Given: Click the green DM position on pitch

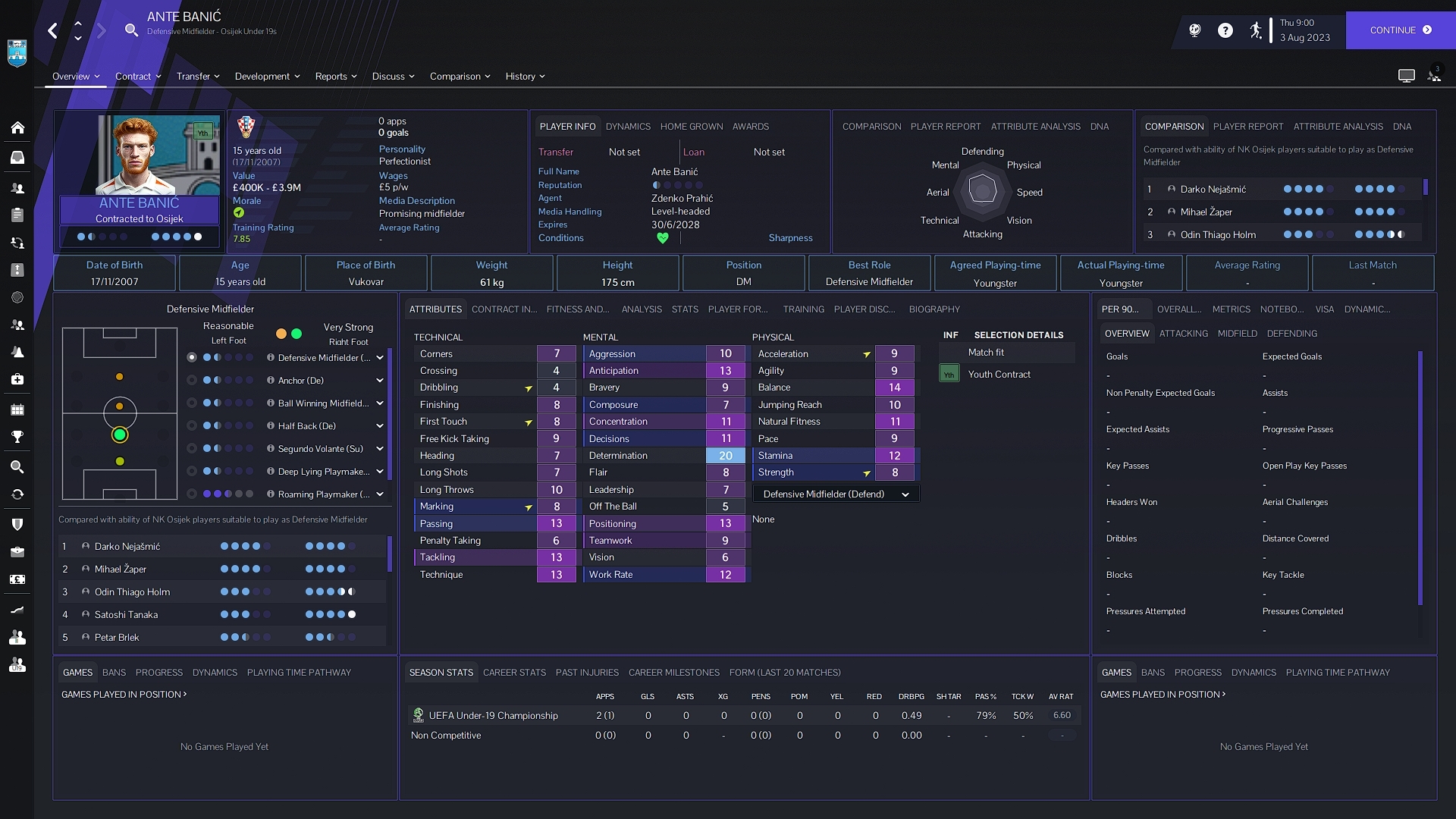Looking at the screenshot, I should pos(119,435).
